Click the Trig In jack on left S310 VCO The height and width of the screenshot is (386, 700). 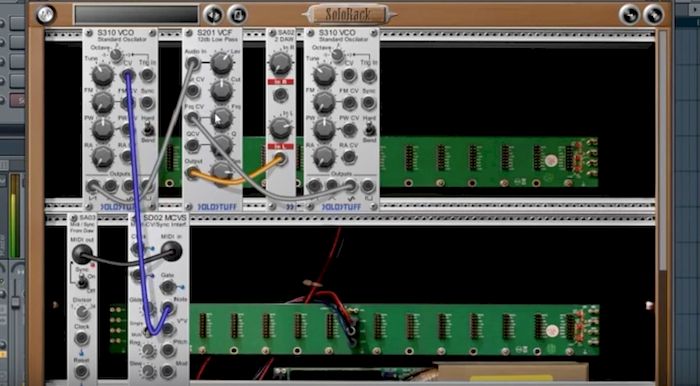(x=147, y=75)
